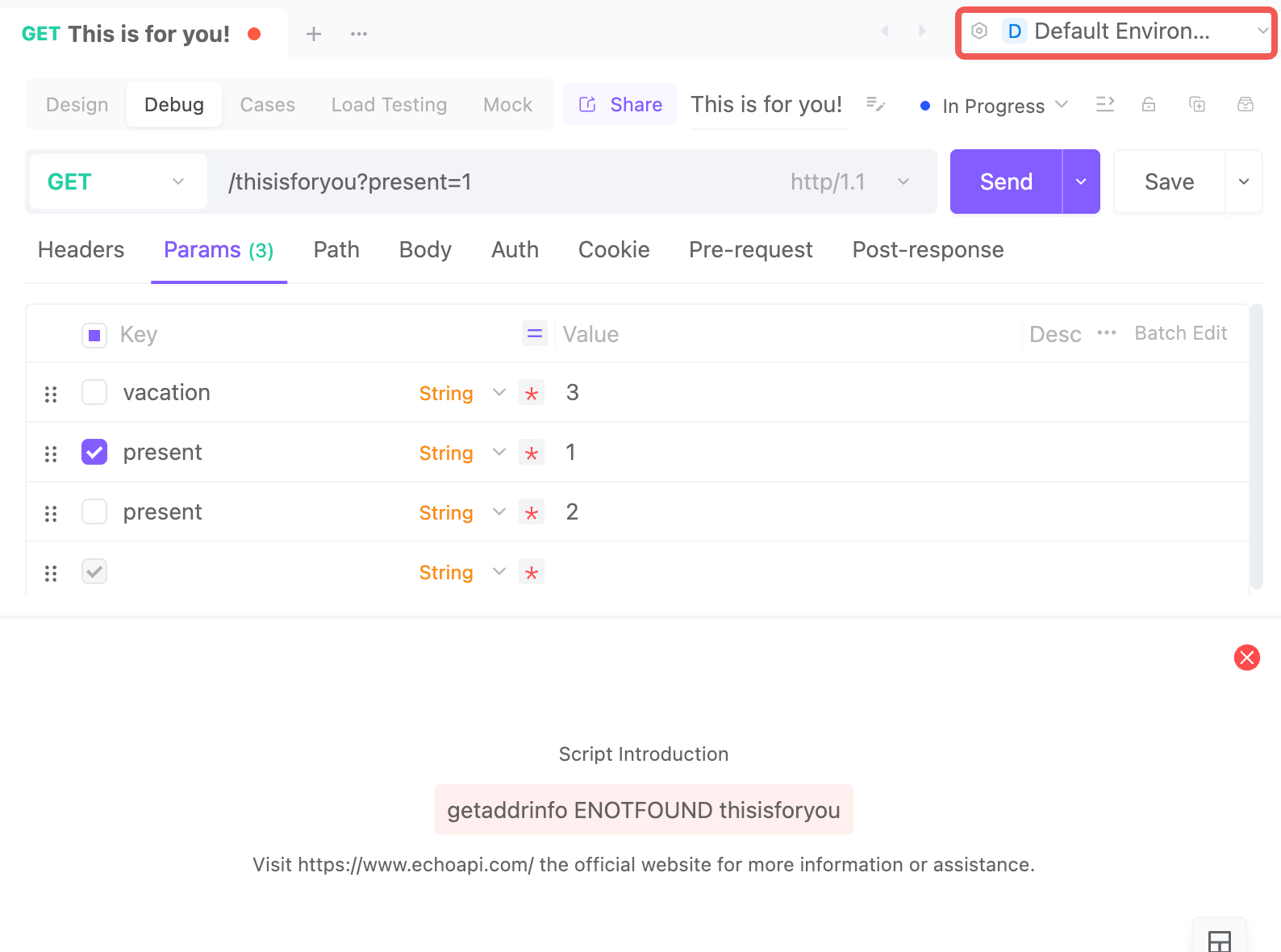This screenshot has height=952, width=1281.
Task: Open the Post-response tab
Action: 928,250
